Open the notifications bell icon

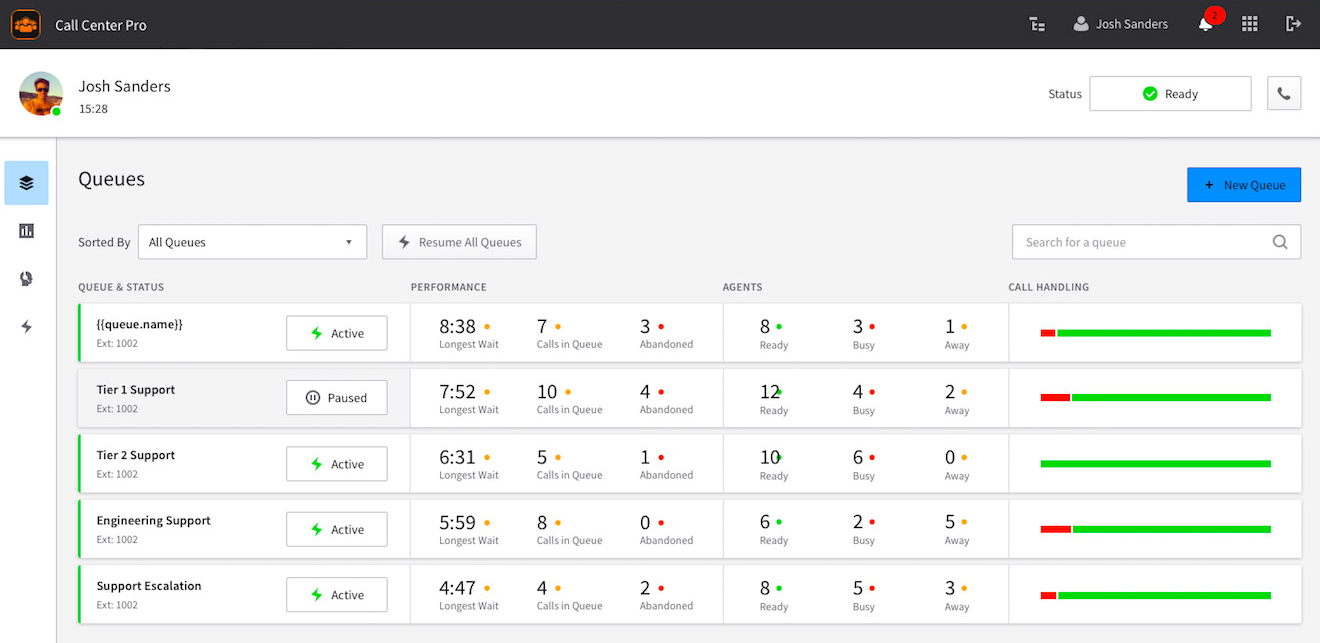tap(1206, 24)
